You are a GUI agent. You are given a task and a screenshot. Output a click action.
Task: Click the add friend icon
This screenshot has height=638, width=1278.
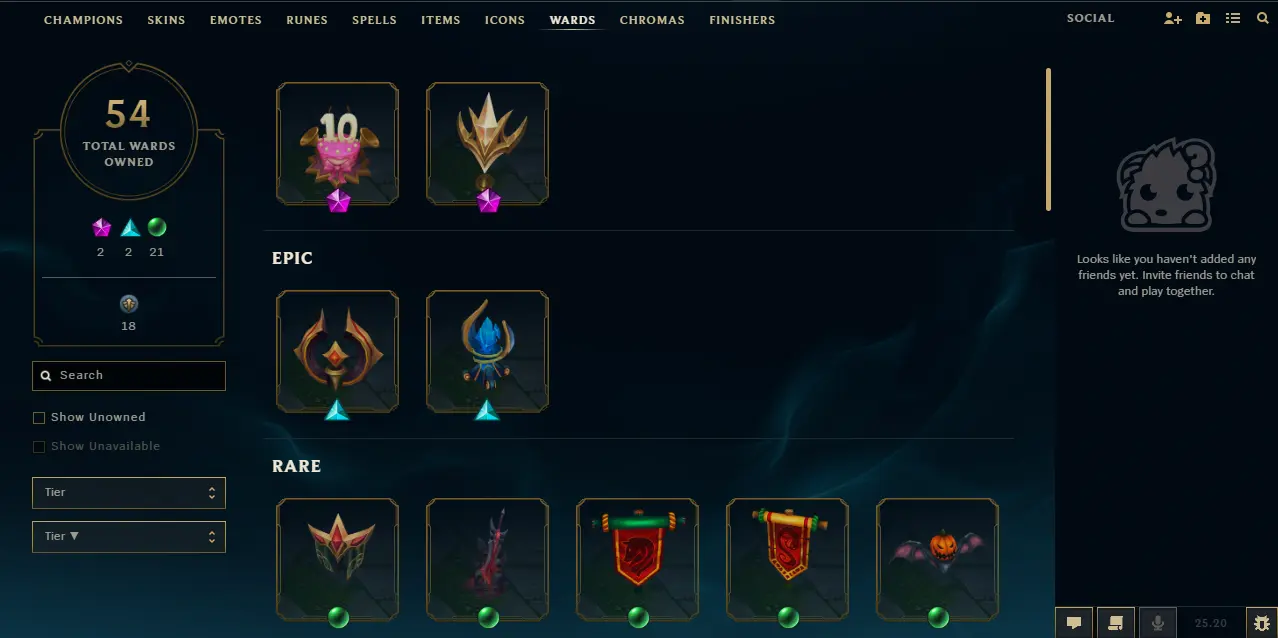pos(1173,18)
